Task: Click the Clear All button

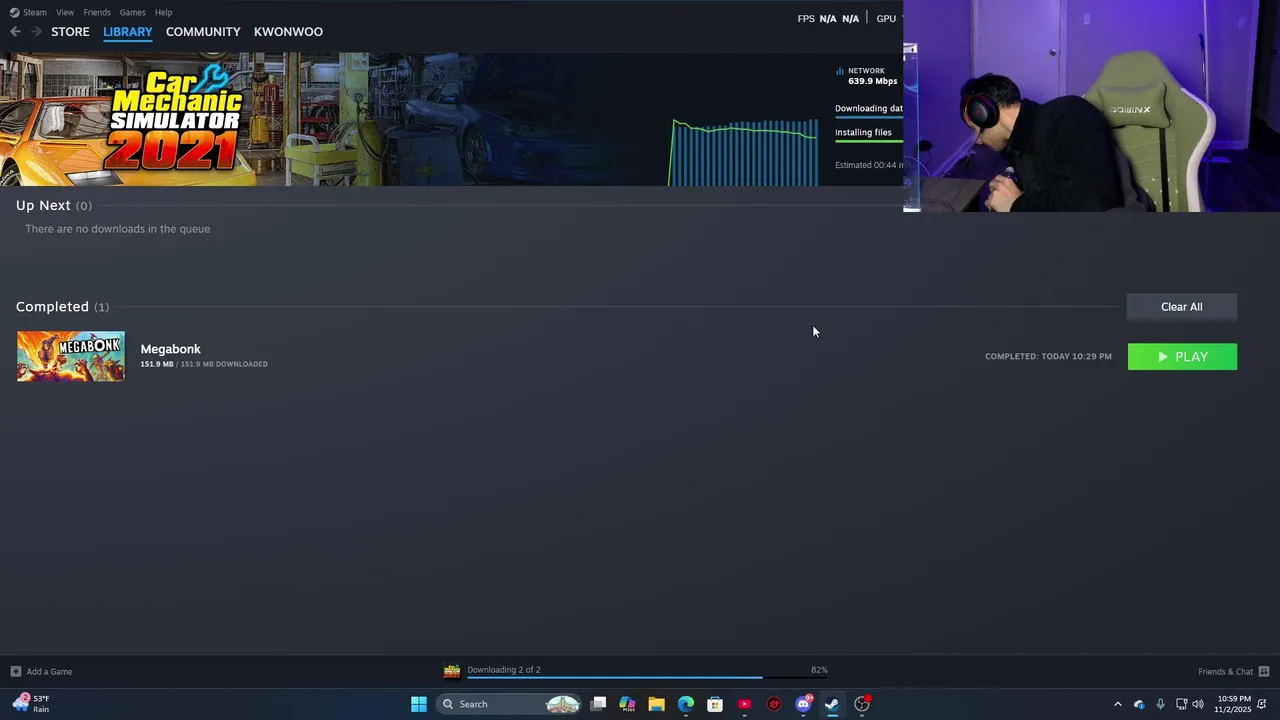Action: (1182, 307)
